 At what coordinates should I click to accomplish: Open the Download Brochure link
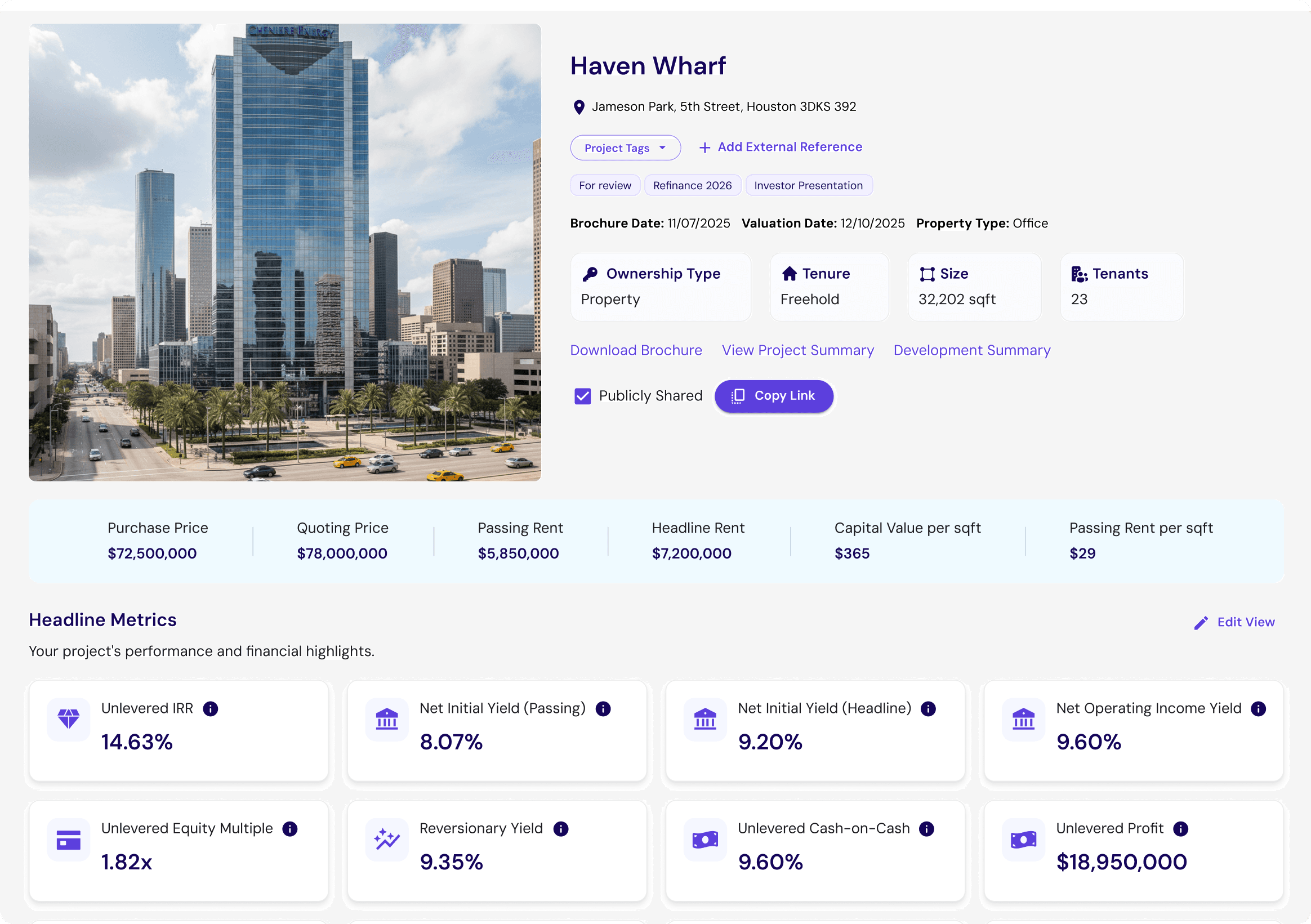(x=636, y=350)
